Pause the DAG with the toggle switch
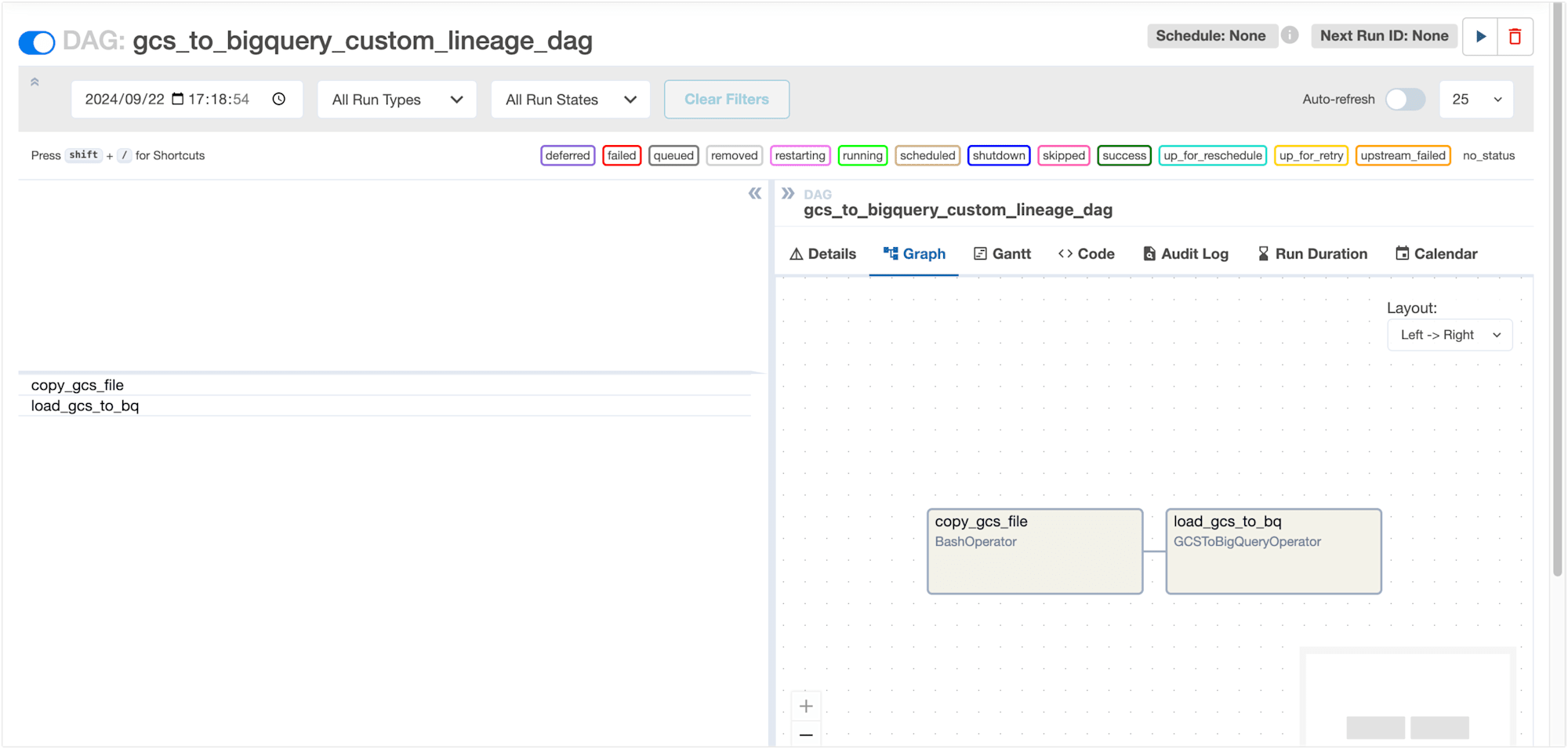Screen dimensions: 1568x749 coord(37,42)
